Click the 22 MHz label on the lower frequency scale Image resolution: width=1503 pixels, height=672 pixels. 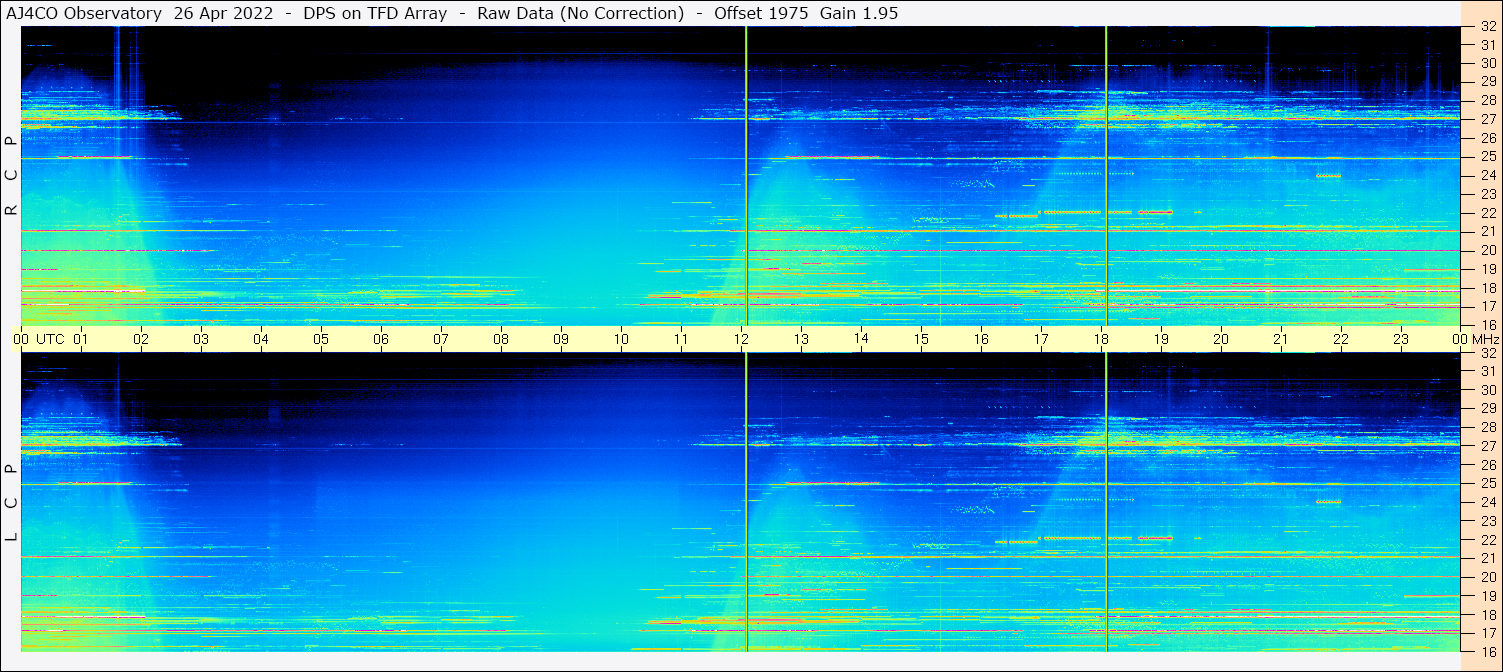(x=1487, y=539)
